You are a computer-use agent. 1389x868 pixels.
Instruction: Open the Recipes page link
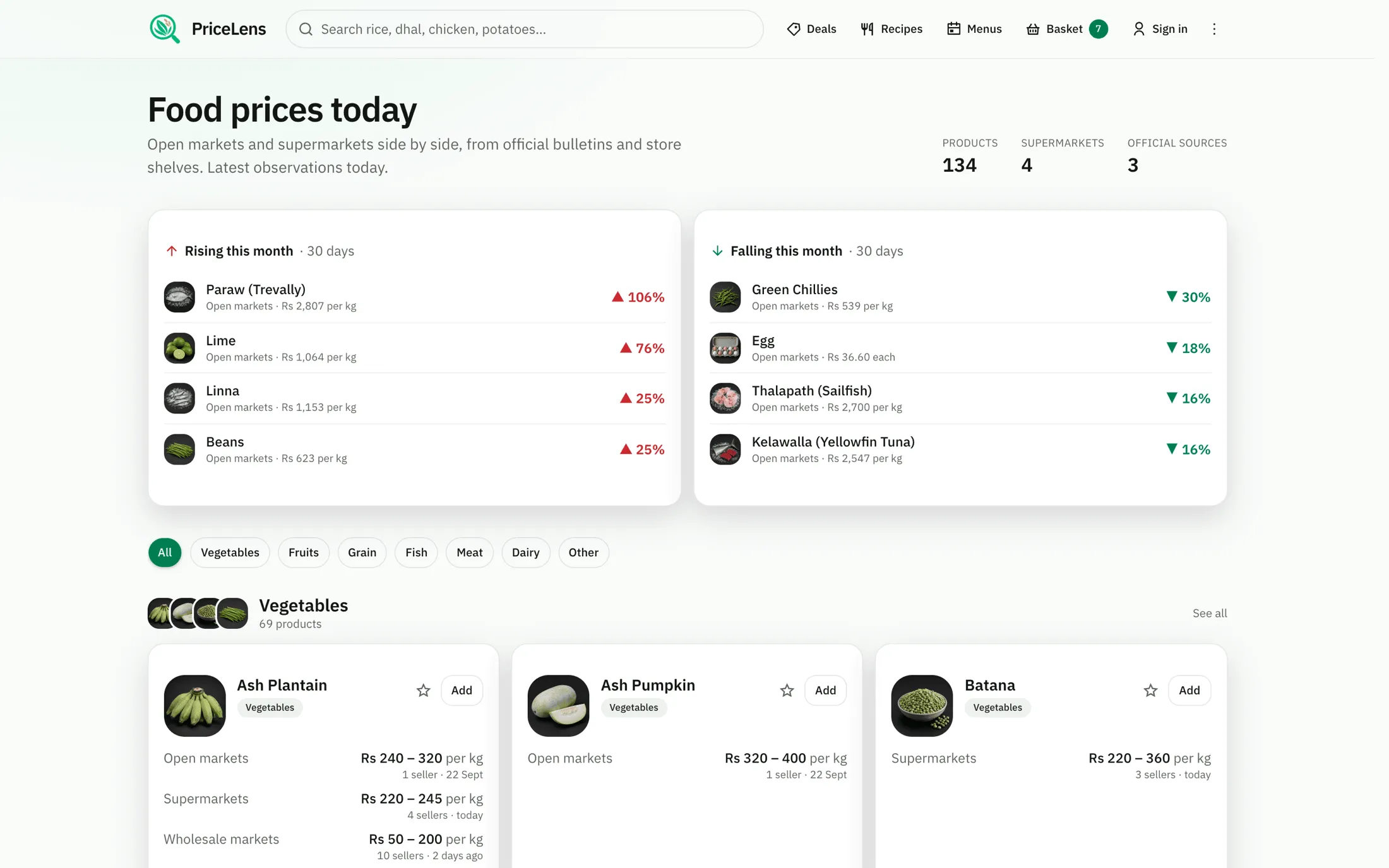point(891,29)
